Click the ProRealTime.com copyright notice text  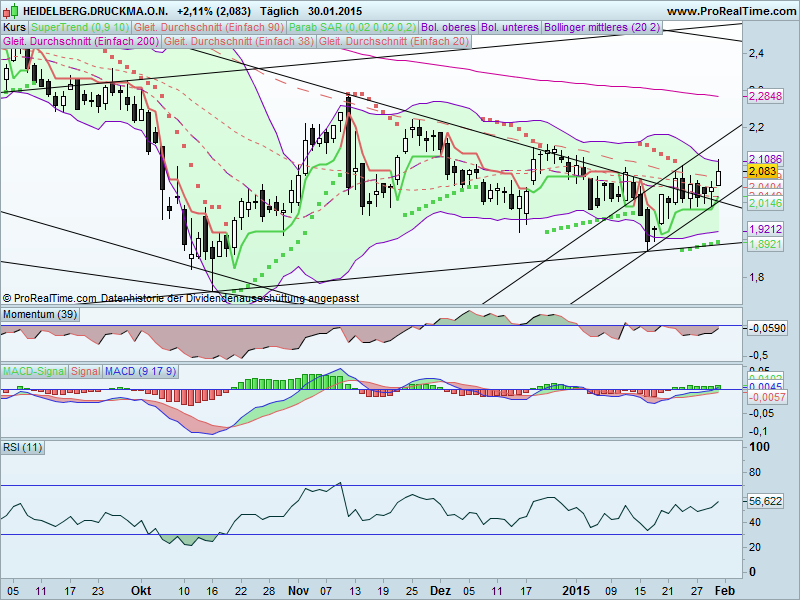pos(181,298)
